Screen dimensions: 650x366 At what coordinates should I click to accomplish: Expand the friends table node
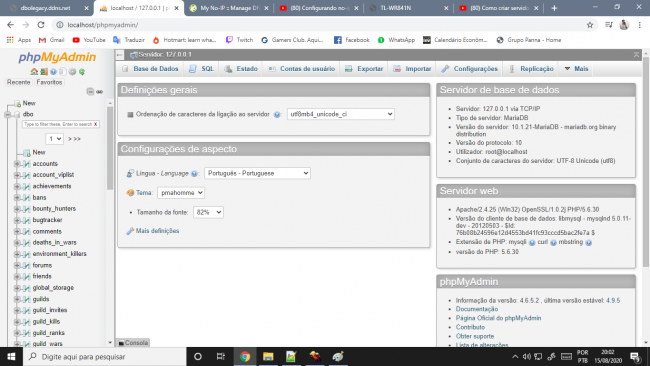pyautogui.click(x=17, y=276)
